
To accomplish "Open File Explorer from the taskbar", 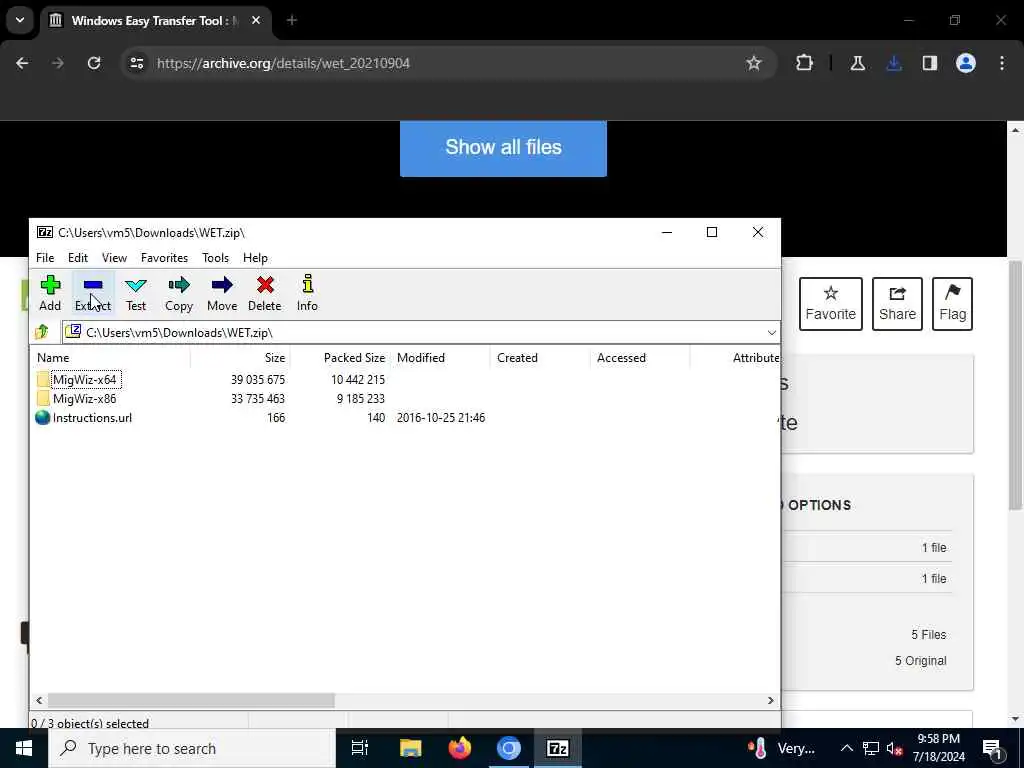I will tap(411, 748).
